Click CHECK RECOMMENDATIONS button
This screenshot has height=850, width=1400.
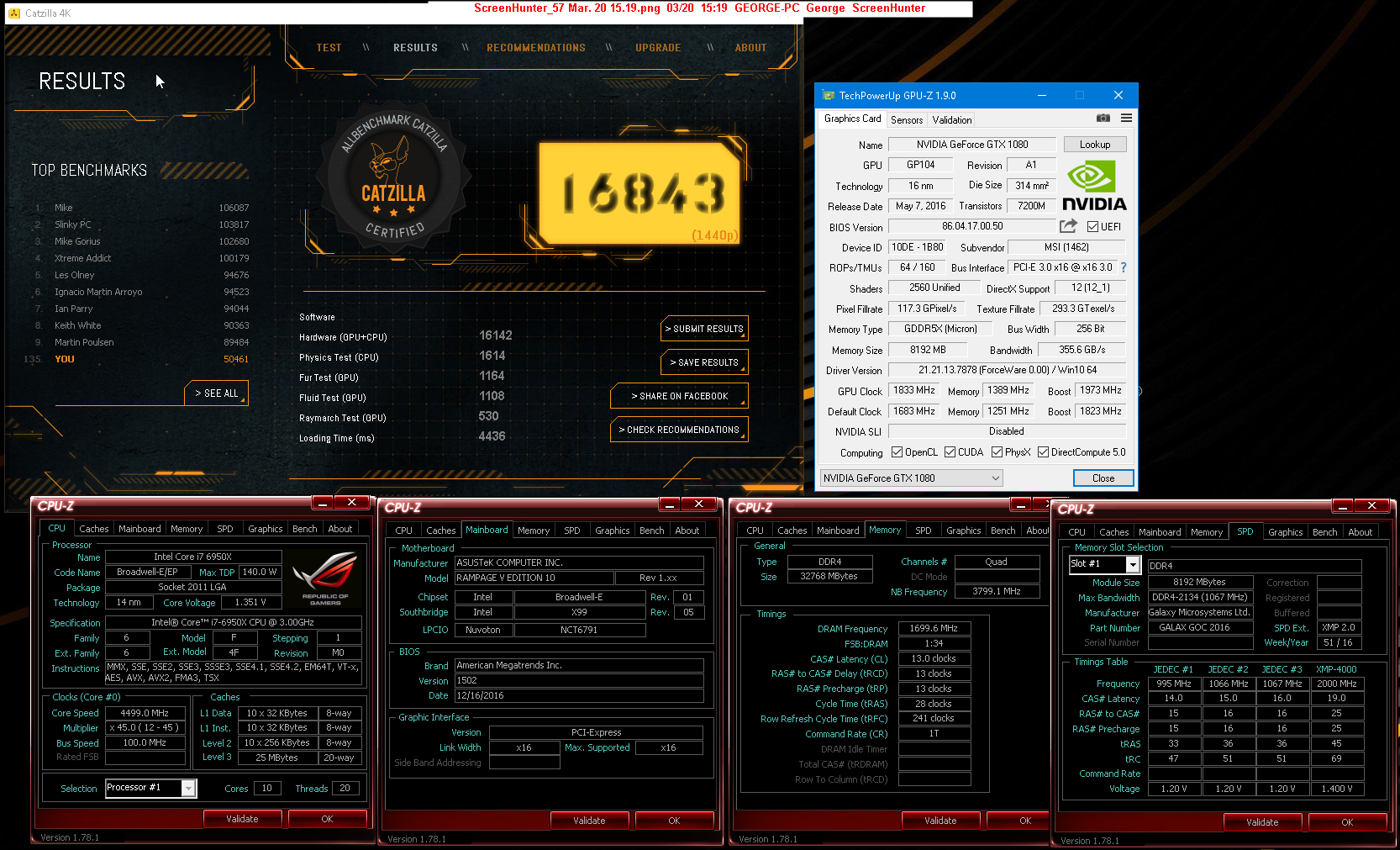pos(679,430)
